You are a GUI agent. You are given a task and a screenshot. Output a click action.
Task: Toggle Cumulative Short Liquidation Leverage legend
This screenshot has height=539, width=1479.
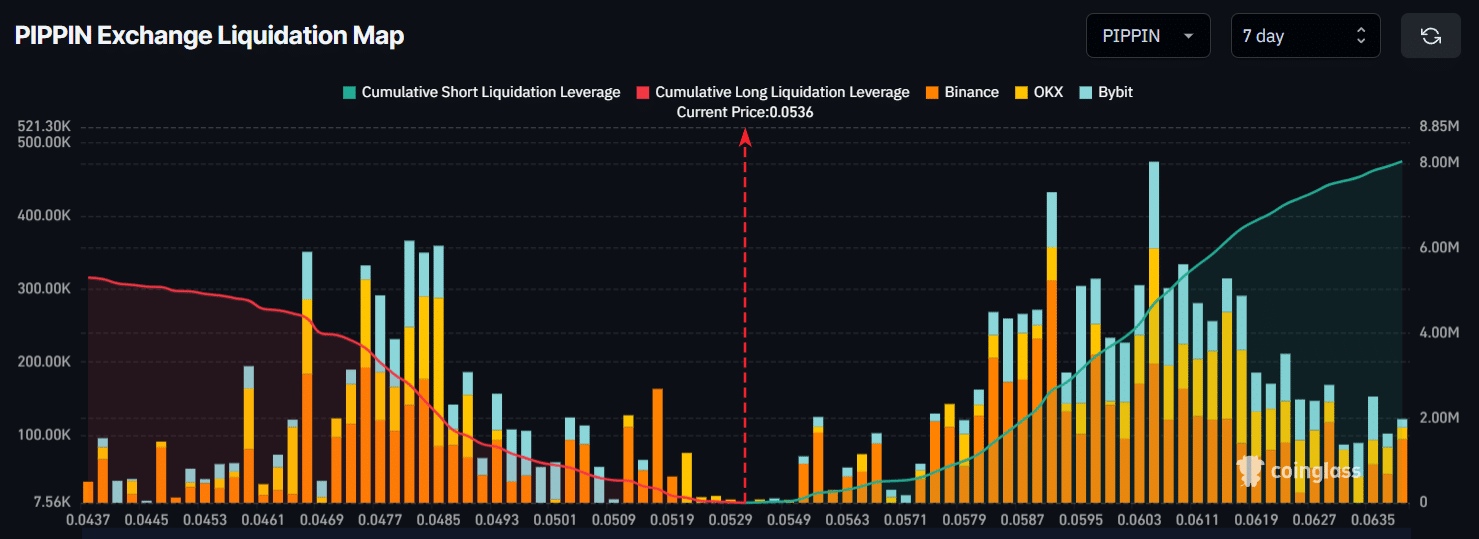pos(490,92)
